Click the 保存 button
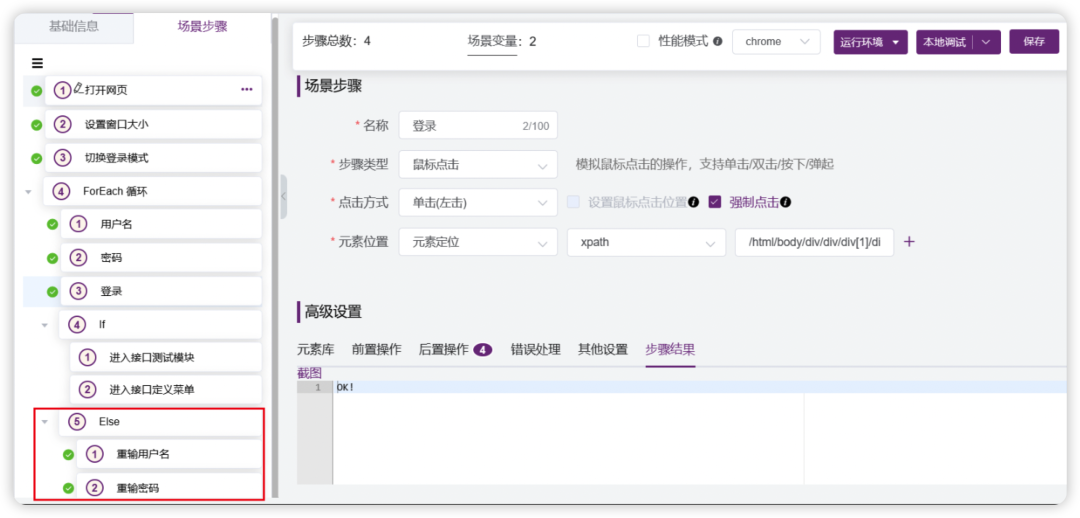This screenshot has width=1080, height=518. (x=1034, y=41)
